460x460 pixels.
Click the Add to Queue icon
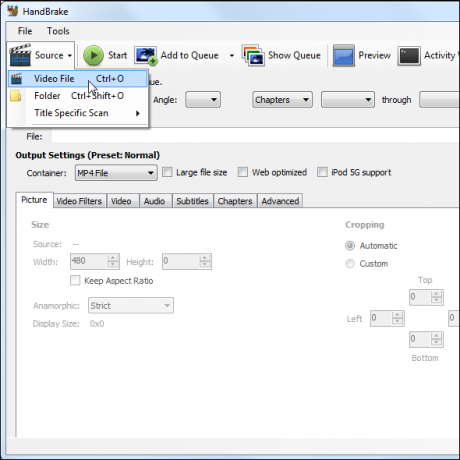(x=146, y=55)
